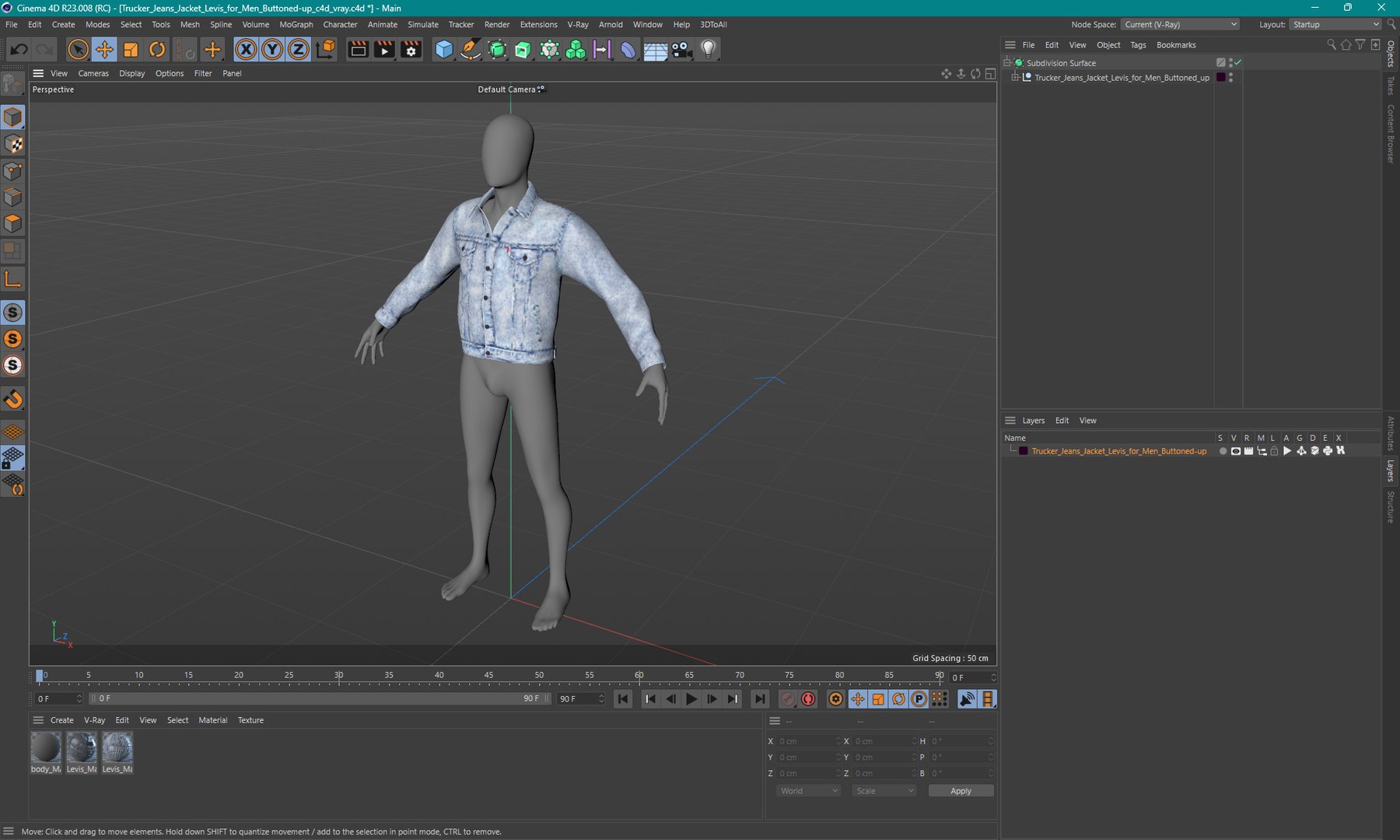
Task: Open Edit Render Settings
Action: click(x=411, y=50)
